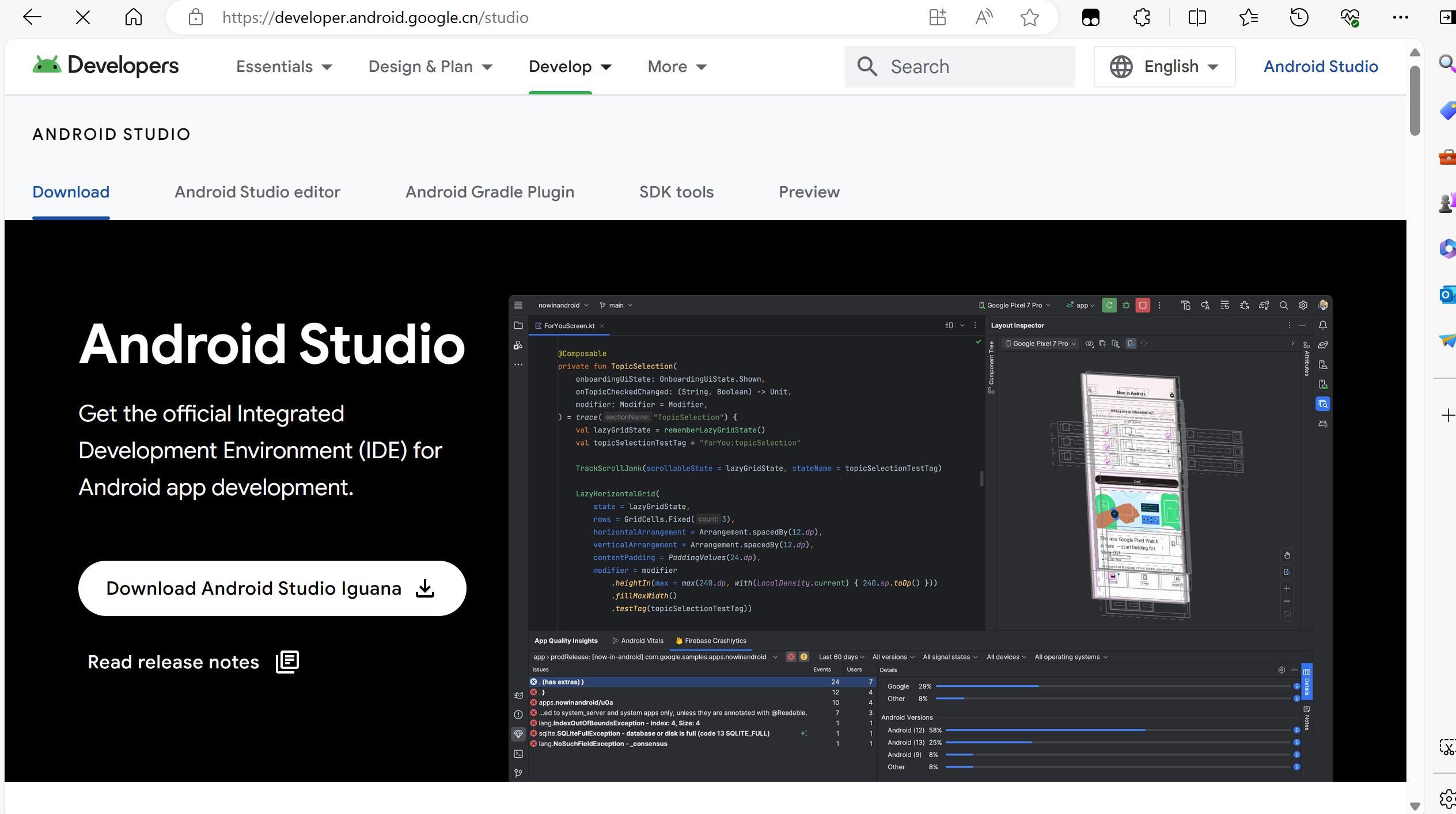The height and width of the screenshot is (814, 1456).
Task: Launch the Web capture screenshot tool
Action: coord(1447,745)
